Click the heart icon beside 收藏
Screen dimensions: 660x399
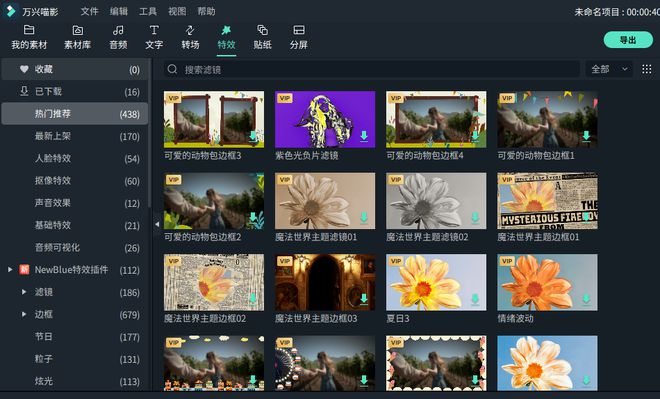click(x=24, y=69)
